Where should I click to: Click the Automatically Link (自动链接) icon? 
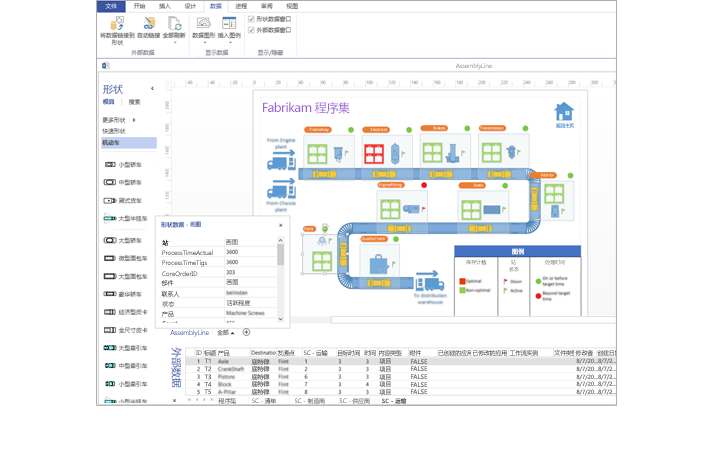pyautogui.click(x=149, y=24)
